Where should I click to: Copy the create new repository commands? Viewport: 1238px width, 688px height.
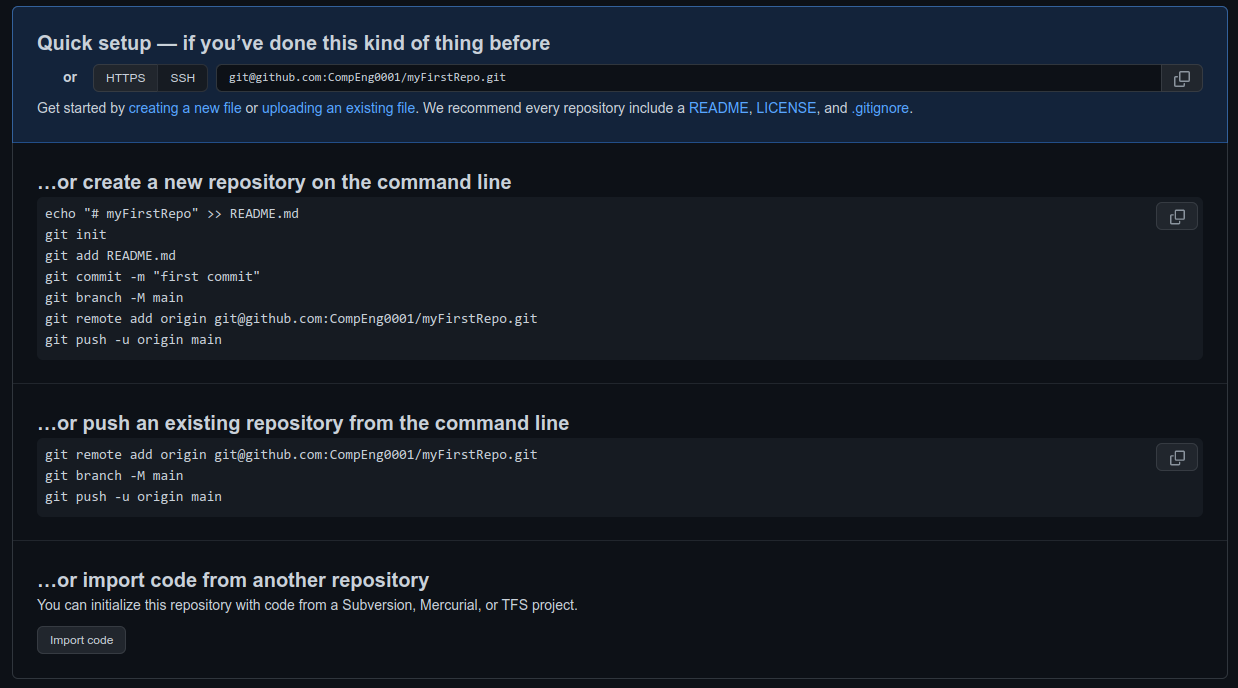(x=1176, y=217)
